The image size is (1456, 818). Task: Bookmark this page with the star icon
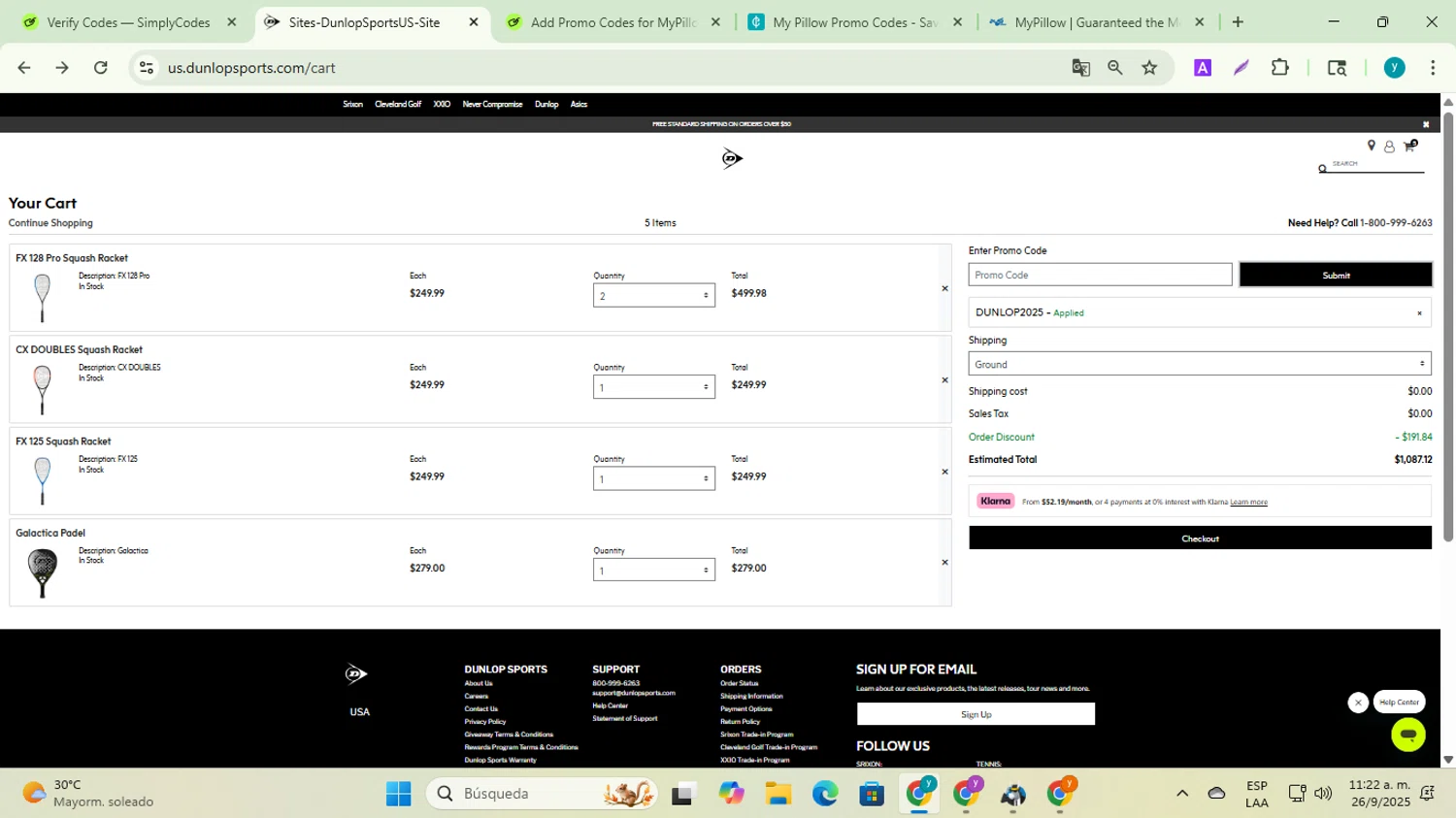1149,68
